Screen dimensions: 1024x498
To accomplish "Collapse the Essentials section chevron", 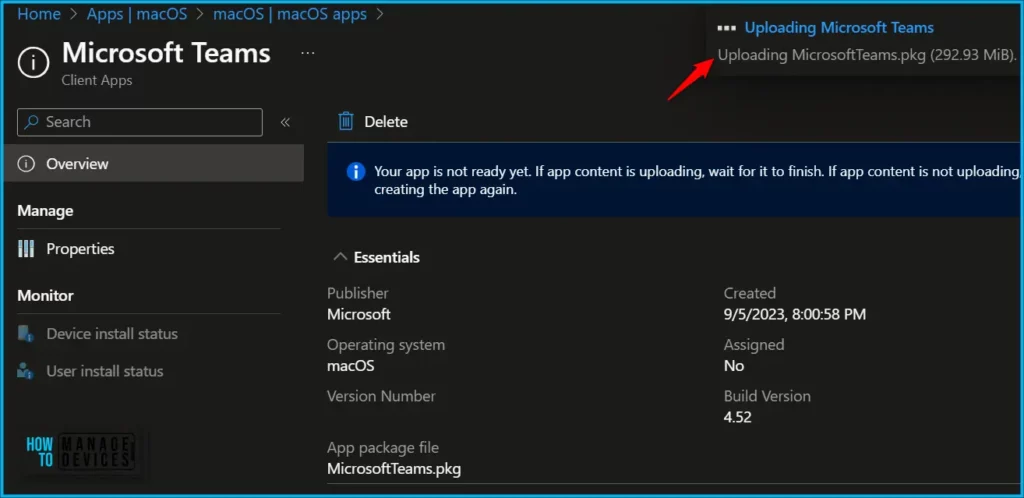I will coord(340,257).
